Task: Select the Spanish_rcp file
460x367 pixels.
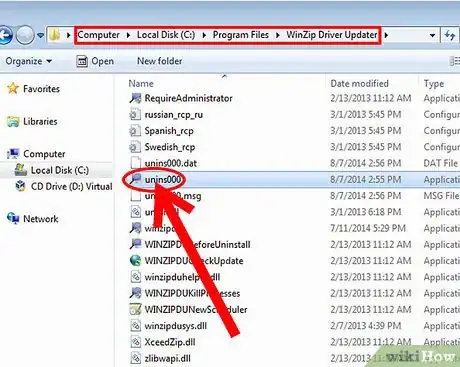Action: 169,131
